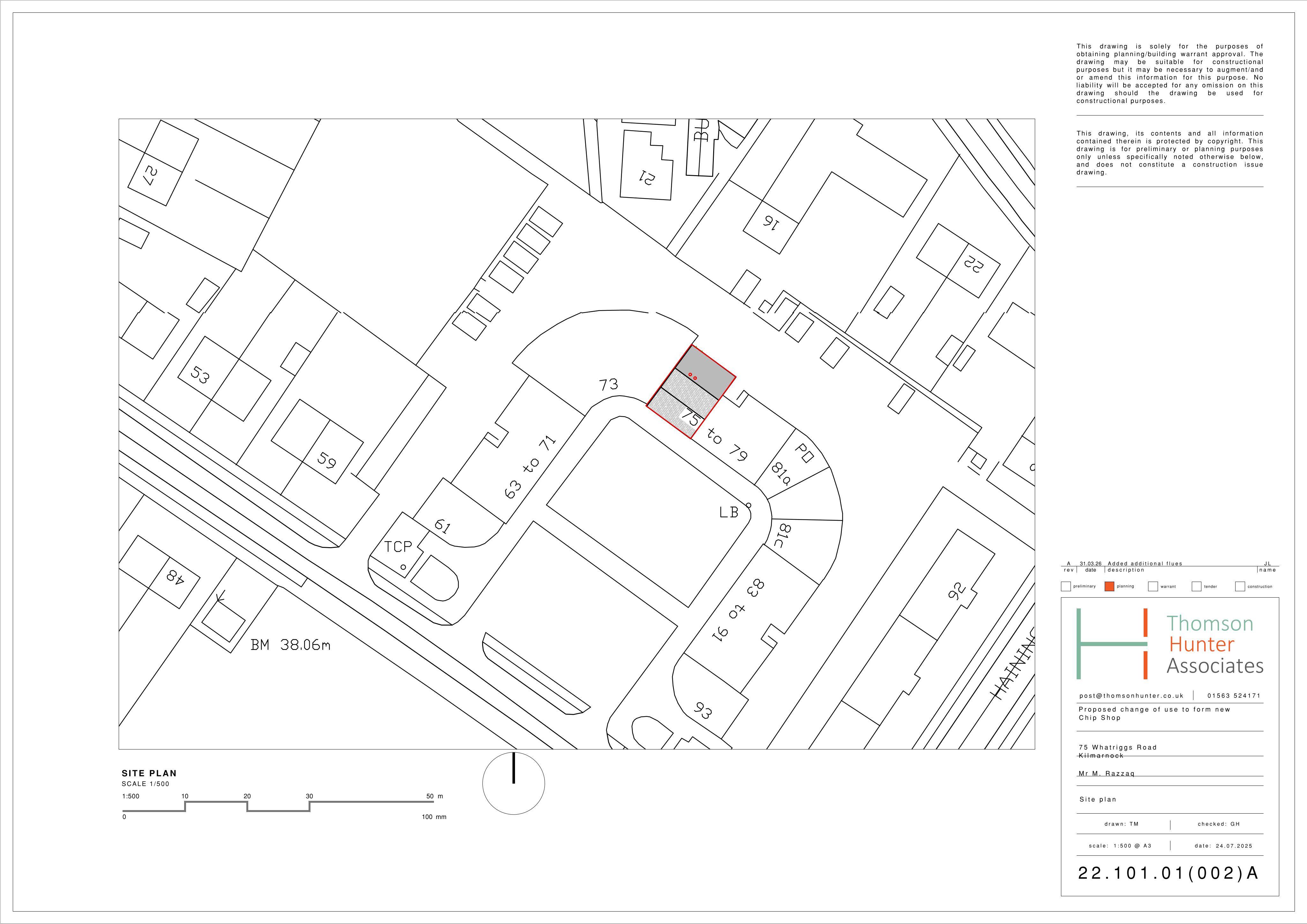
Task: Click the post@thomsonhunter.co.uk email address
Action: 1131,696
